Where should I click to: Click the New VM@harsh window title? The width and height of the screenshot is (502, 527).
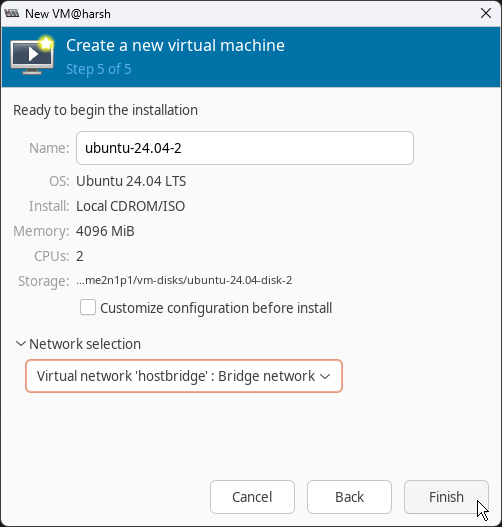click(x=68, y=14)
